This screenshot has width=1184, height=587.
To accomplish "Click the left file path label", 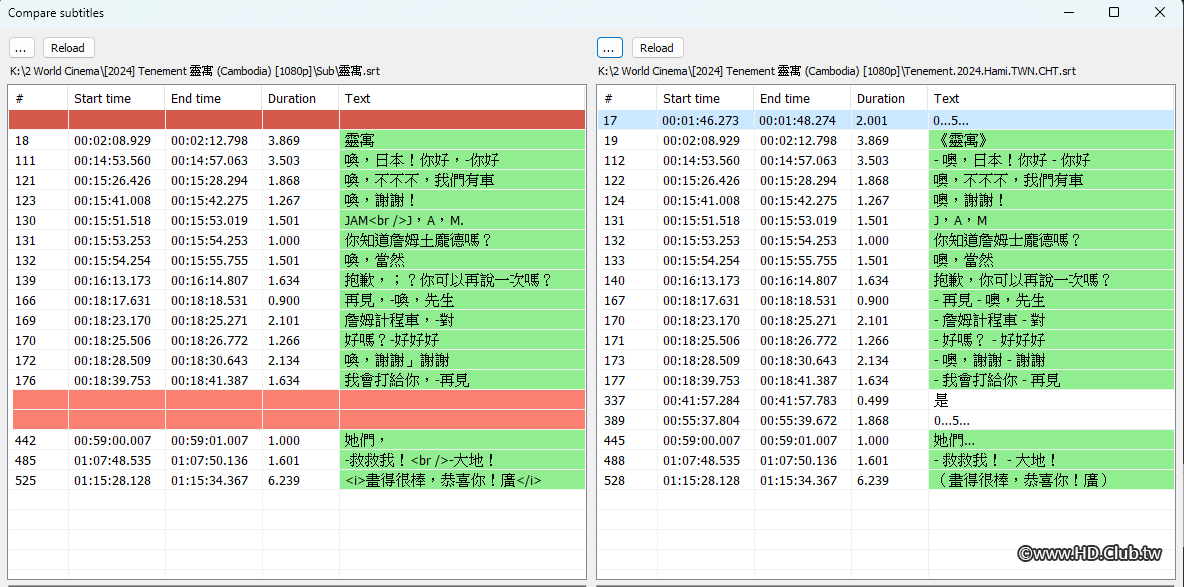I will 195,71.
